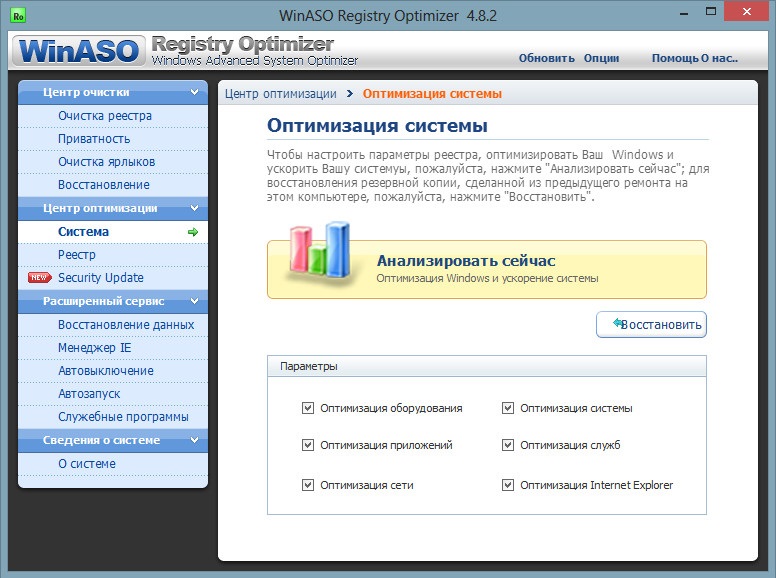Minimize the WinASO window
This screenshot has width=776, height=578.
point(684,12)
